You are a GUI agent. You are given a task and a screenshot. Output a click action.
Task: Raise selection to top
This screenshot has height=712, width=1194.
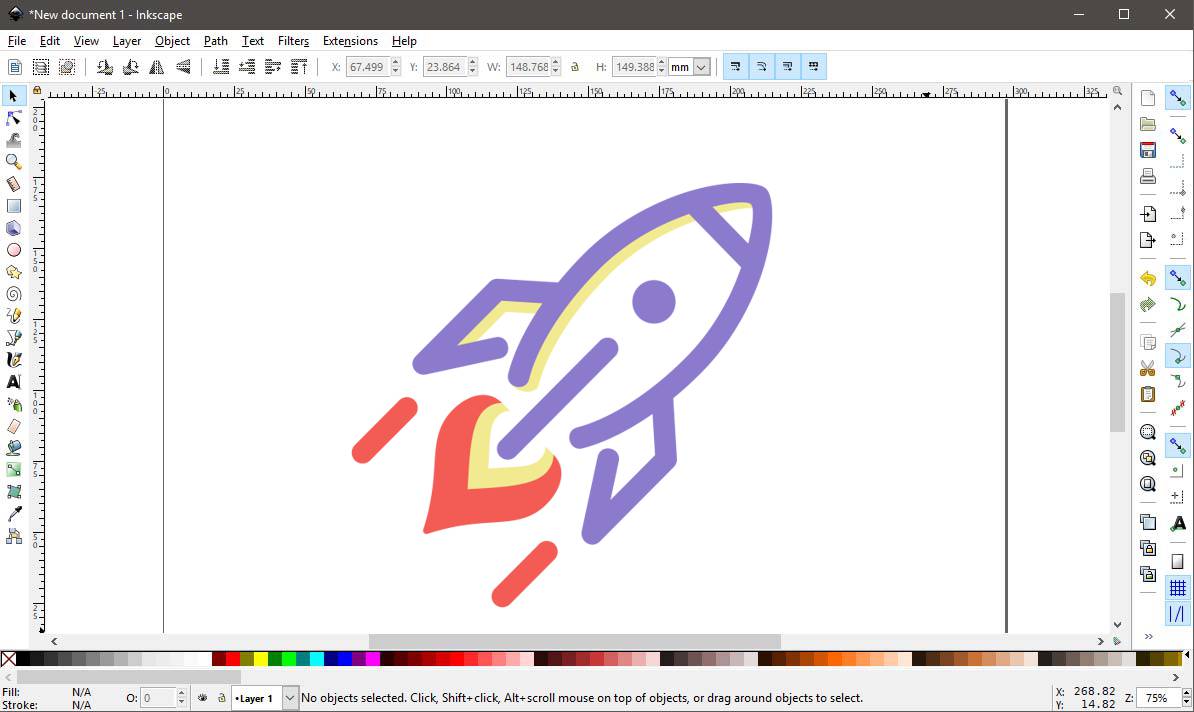click(x=297, y=66)
